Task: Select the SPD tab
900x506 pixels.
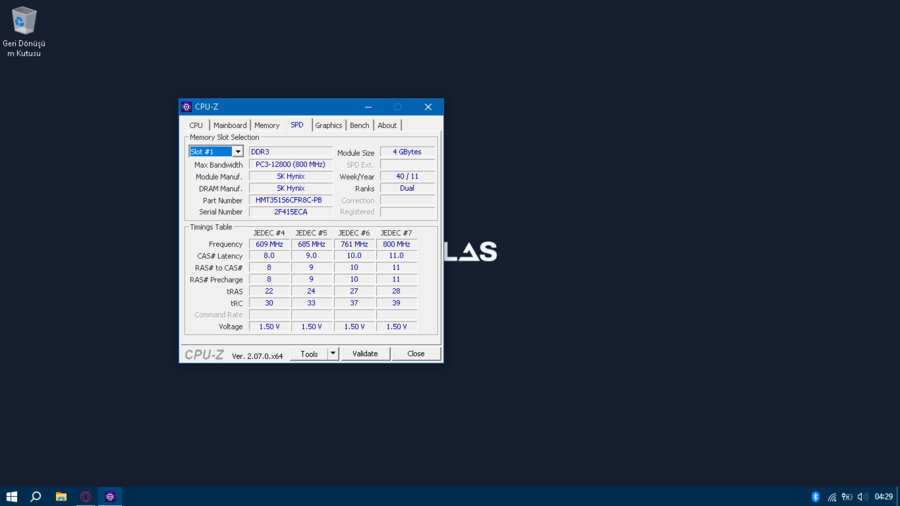Action: (297, 124)
